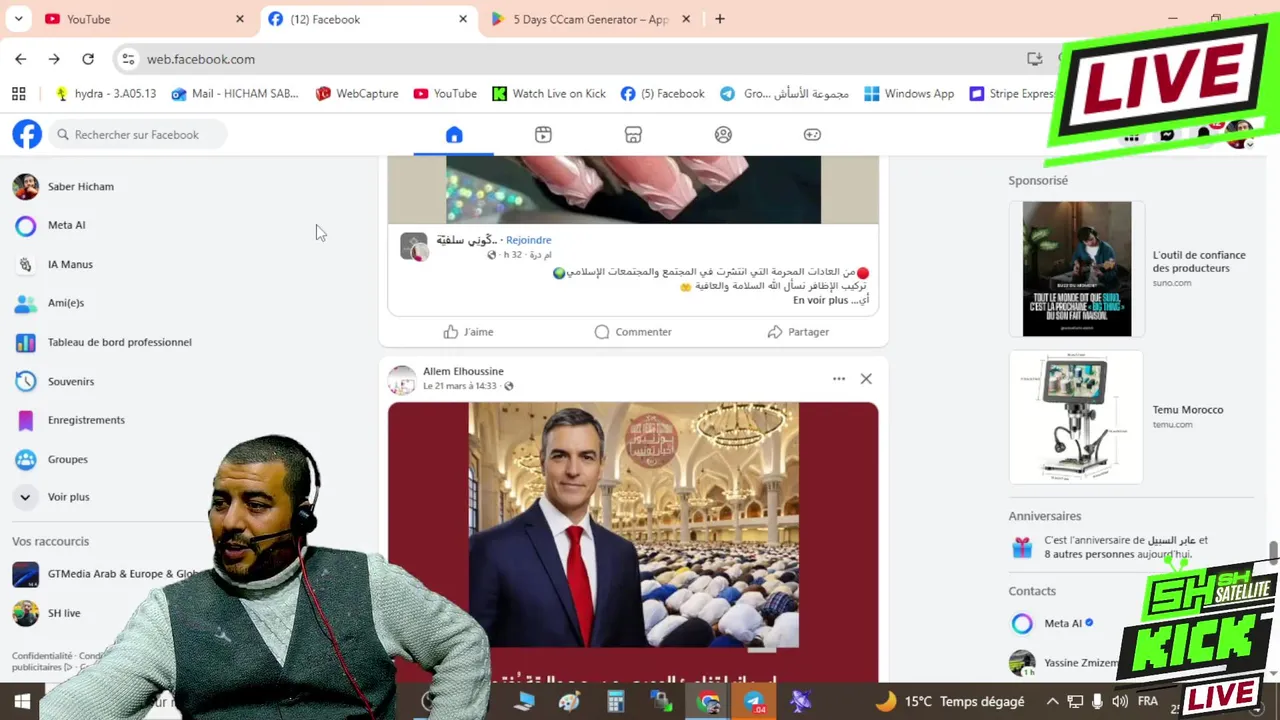
Task: Close the YouTube browser tab
Action: click(239, 19)
